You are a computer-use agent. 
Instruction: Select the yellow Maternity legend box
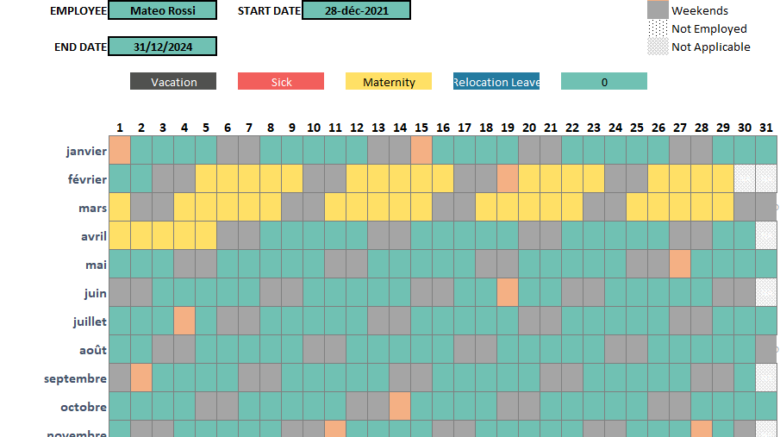[x=389, y=82]
